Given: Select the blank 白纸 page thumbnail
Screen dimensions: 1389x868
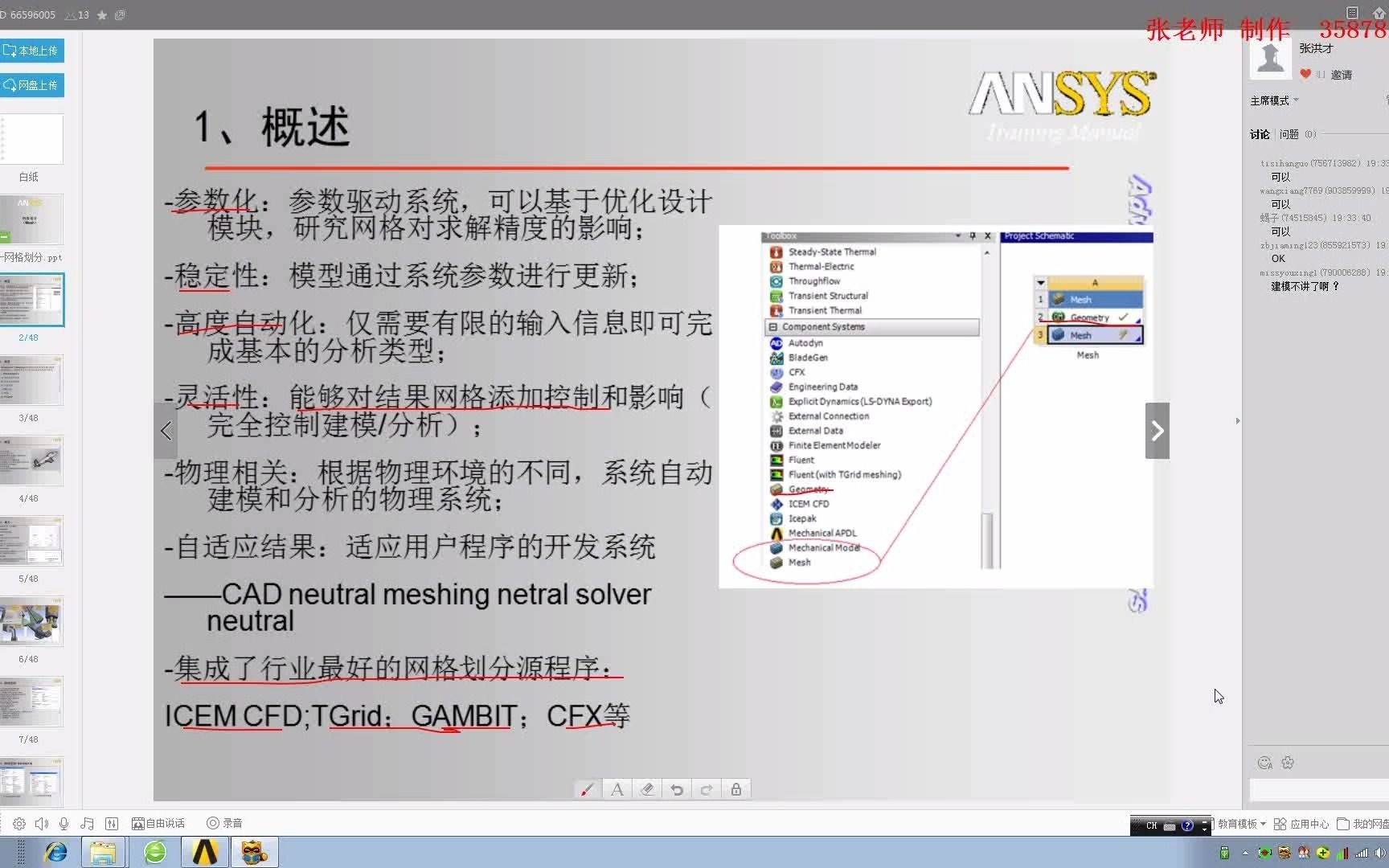Looking at the screenshot, I should pyautogui.click(x=31, y=139).
